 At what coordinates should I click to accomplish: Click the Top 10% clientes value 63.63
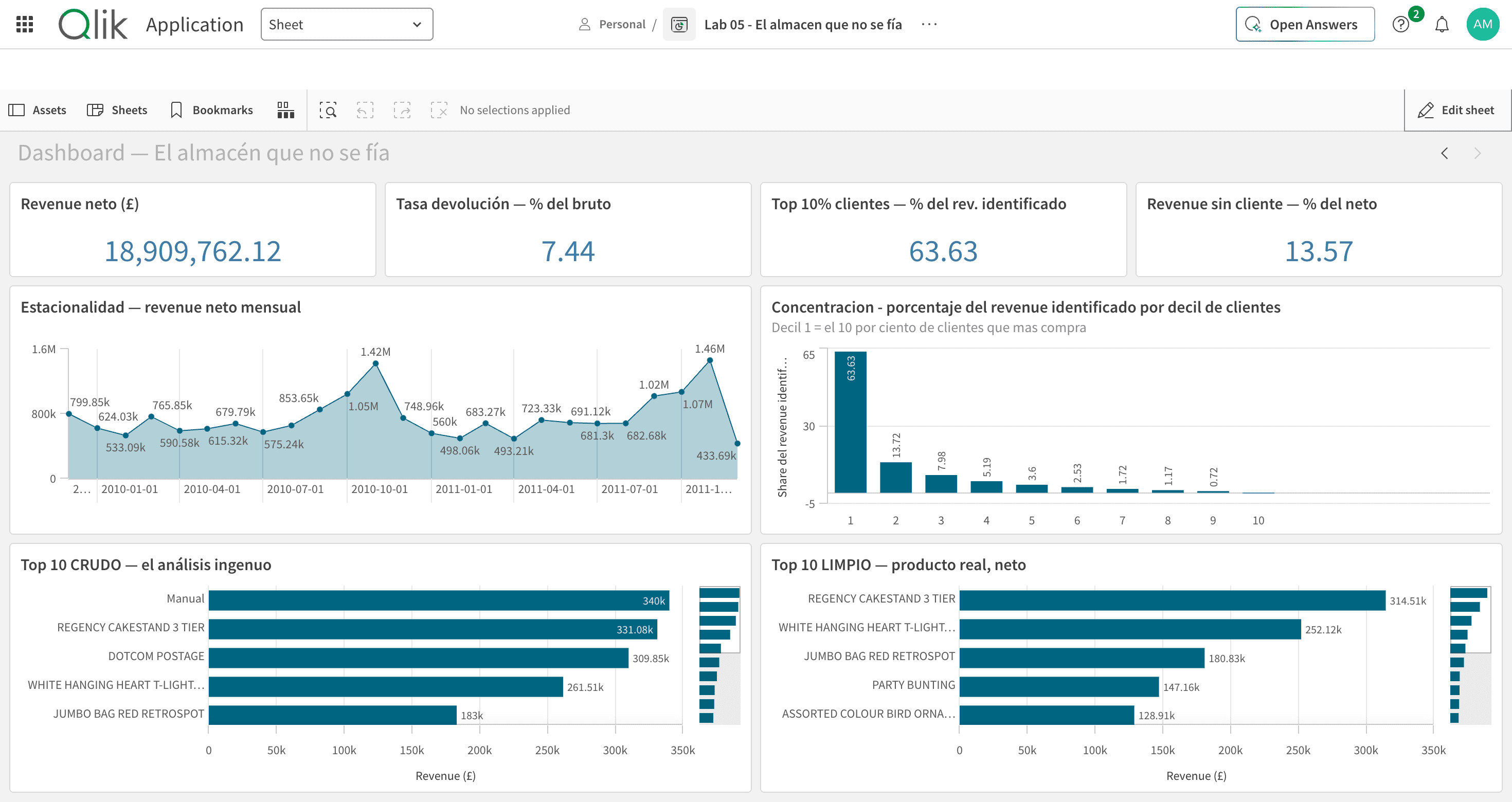click(x=943, y=251)
